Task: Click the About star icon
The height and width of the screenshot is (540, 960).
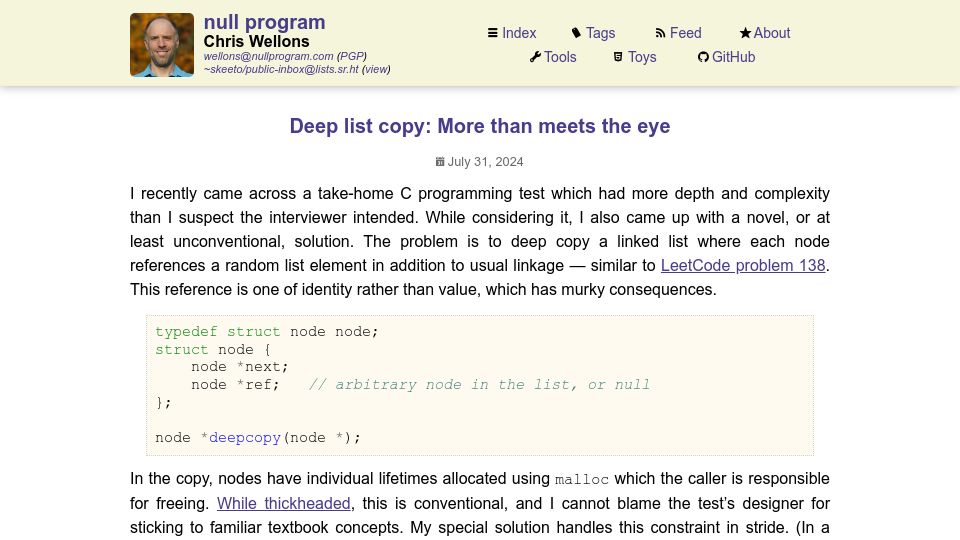Action: click(x=744, y=33)
